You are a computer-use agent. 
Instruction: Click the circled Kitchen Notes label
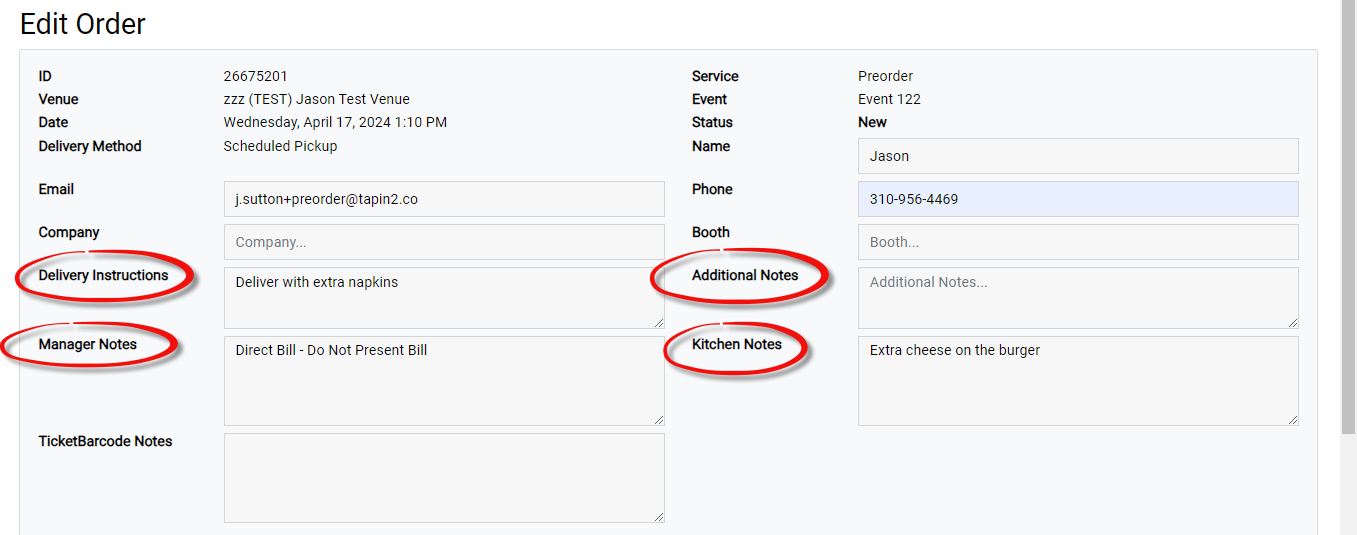coord(737,344)
